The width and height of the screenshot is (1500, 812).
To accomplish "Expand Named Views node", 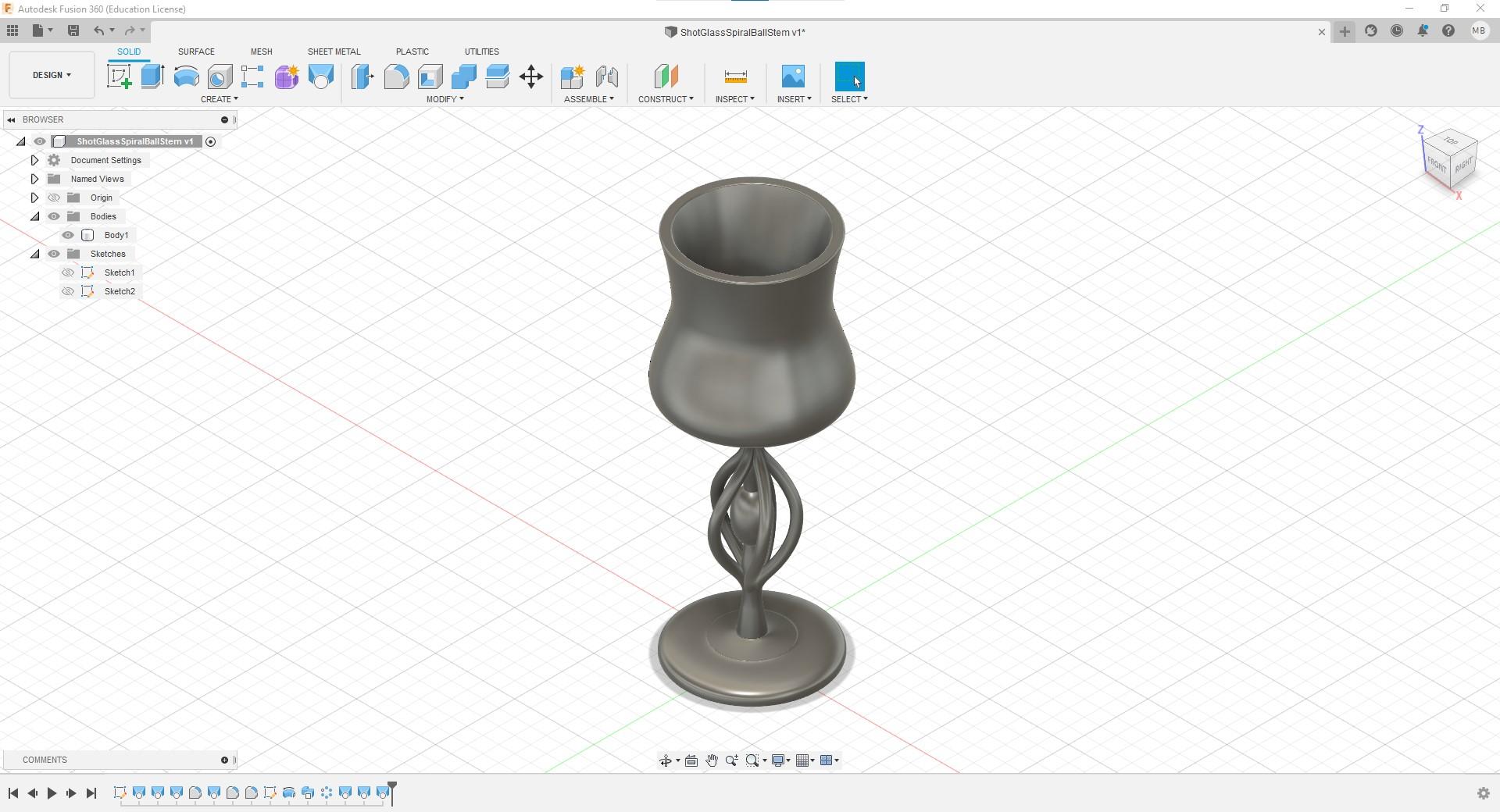I will [34, 179].
